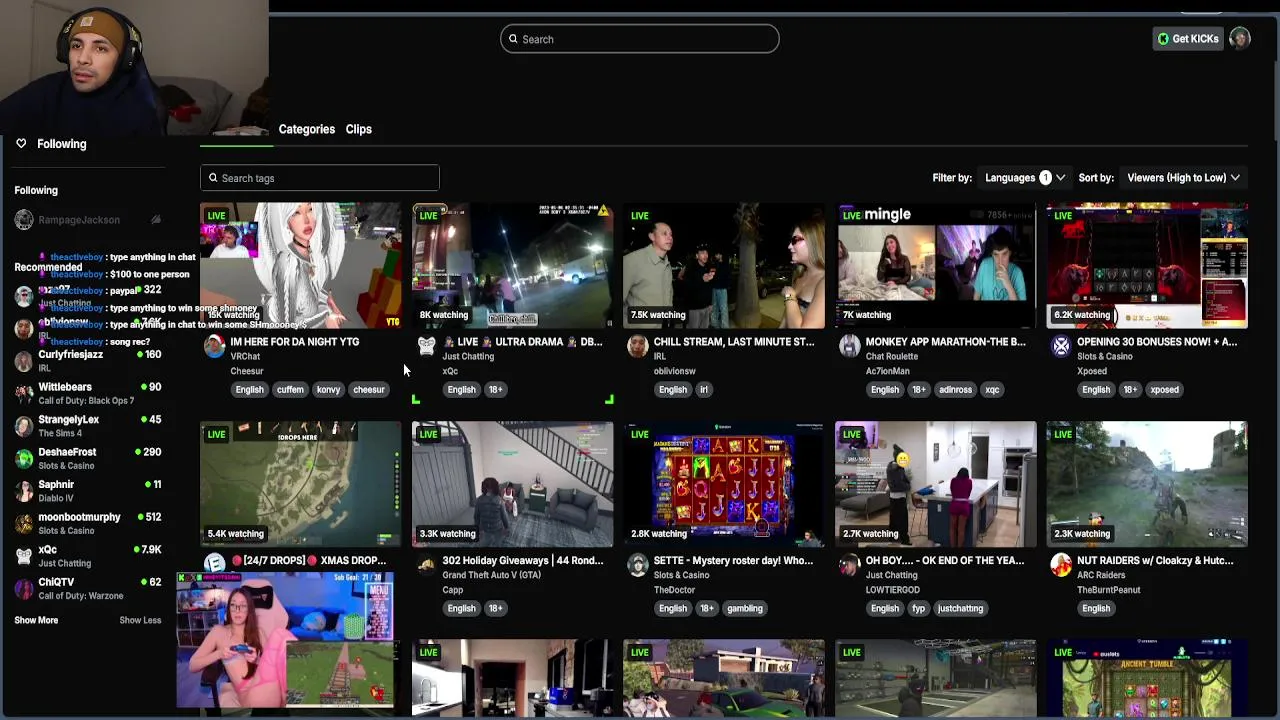Image resolution: width=1280 pixels, height=720 pixels.
Task: Switch to the Categories tab
Action: [x=307, y=129]
